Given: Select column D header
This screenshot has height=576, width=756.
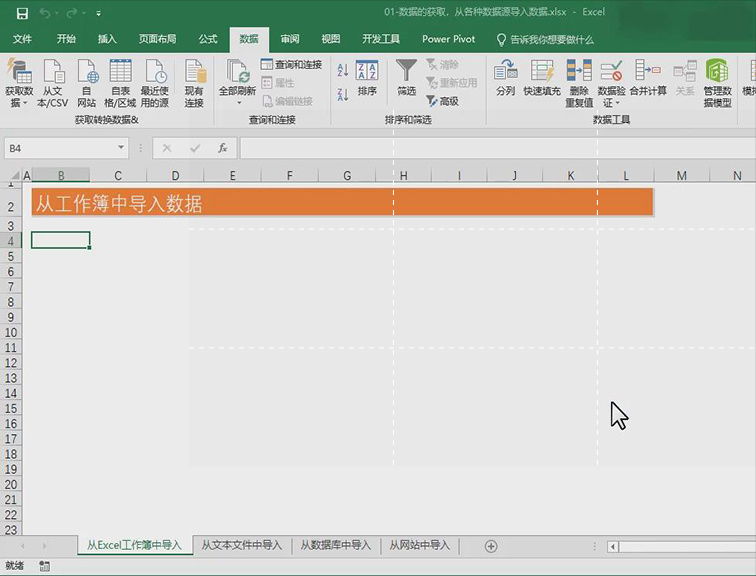Looking at the screenshot, I should (x=176, y=175).
